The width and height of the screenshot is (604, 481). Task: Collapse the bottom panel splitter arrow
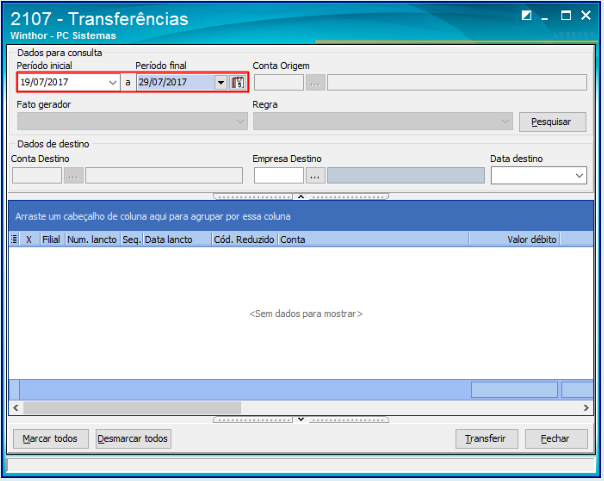[301, 419]
